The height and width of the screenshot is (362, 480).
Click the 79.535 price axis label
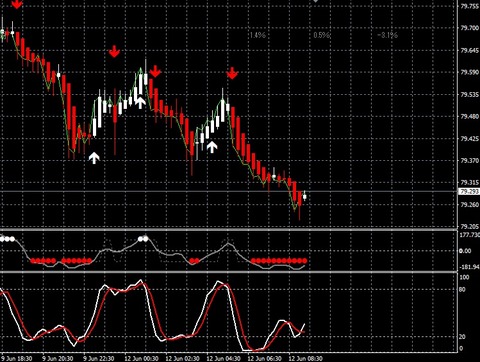(x=470, y=95)
